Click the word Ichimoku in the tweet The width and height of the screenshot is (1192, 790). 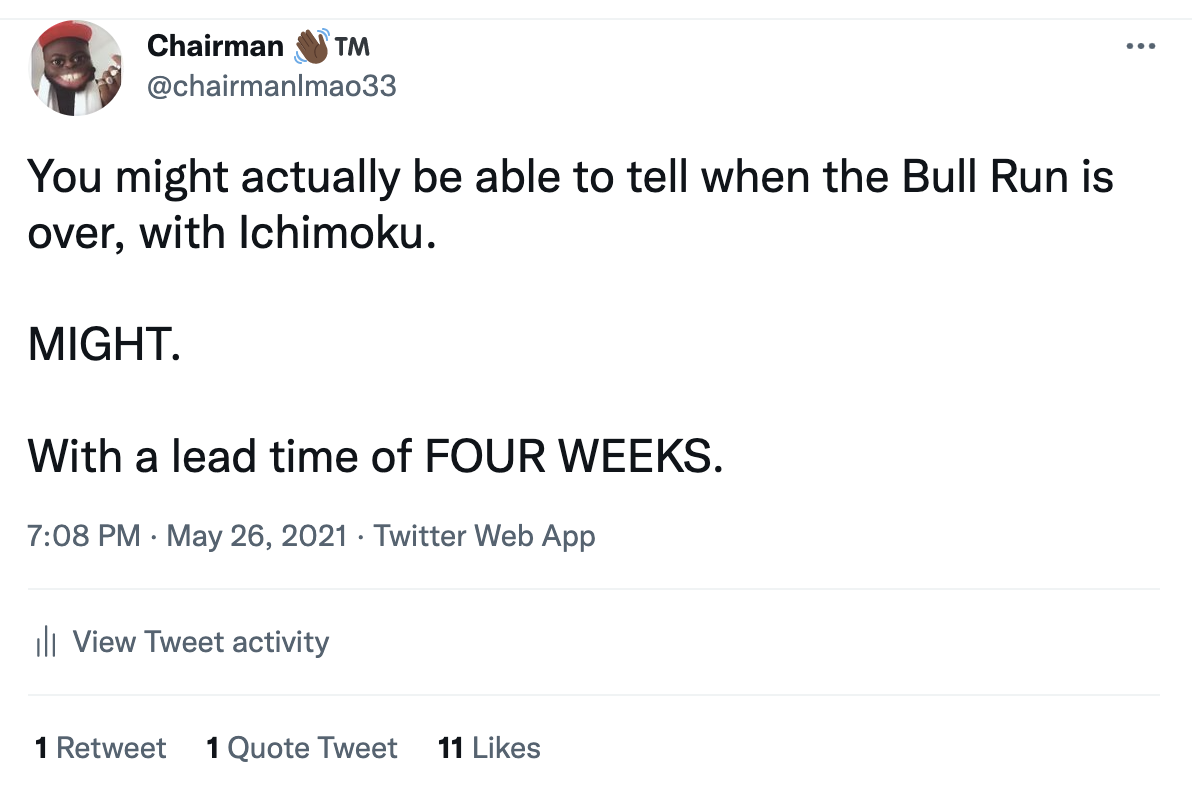click(x=334, y=233)
